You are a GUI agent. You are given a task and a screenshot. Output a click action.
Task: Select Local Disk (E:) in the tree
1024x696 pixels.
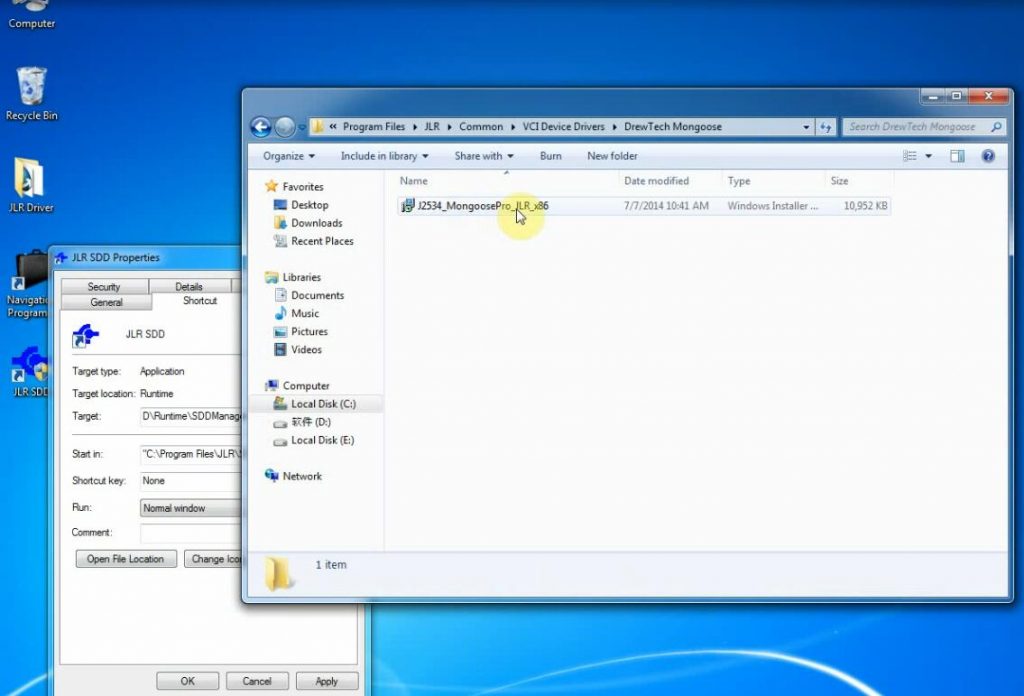click(323, 441)
